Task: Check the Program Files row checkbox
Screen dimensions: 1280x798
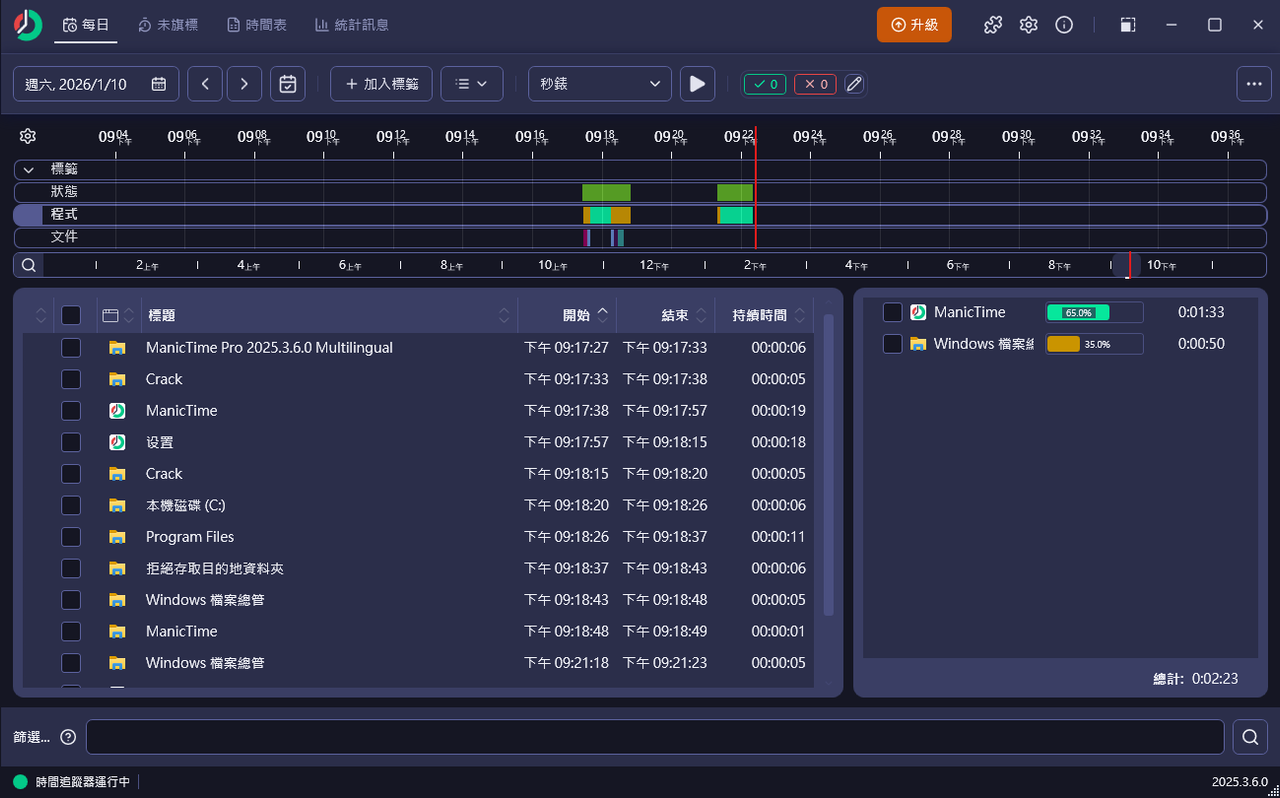Action: pos(71,537)
